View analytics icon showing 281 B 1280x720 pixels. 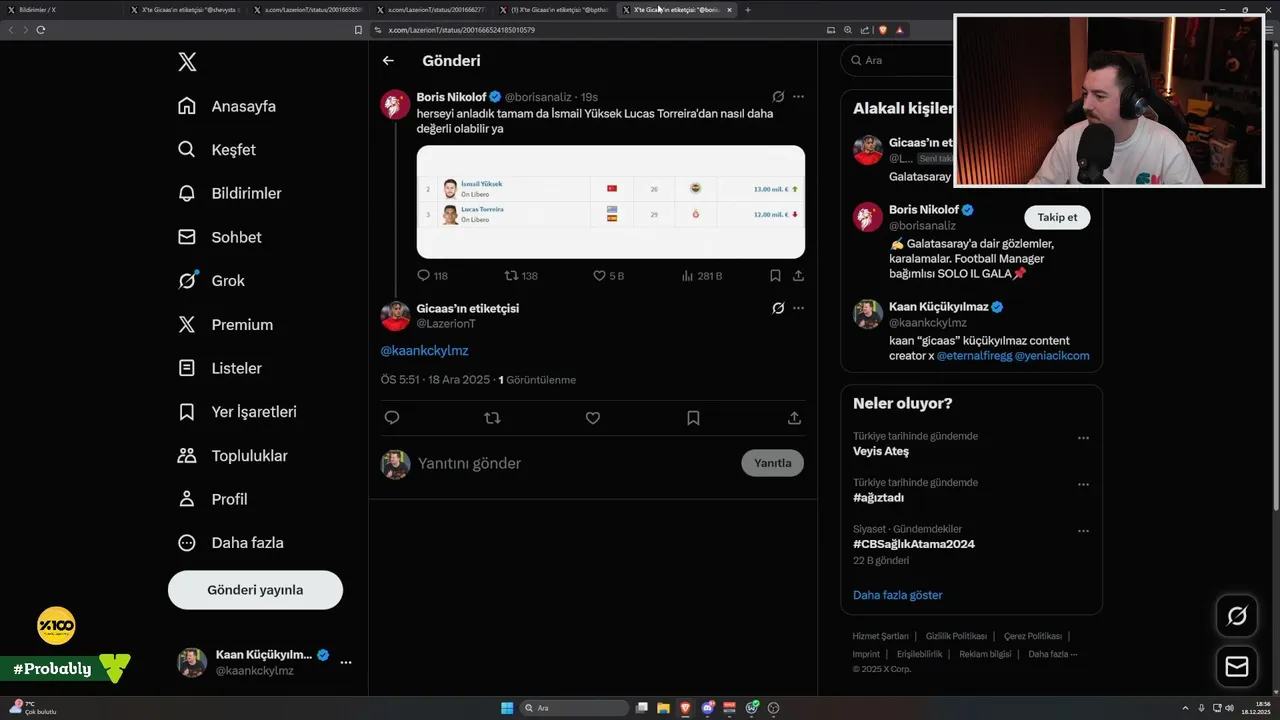pos(687,275)
